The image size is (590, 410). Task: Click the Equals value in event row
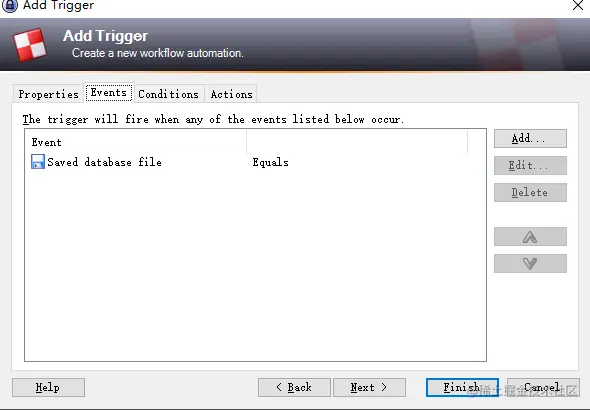point(271,162)
